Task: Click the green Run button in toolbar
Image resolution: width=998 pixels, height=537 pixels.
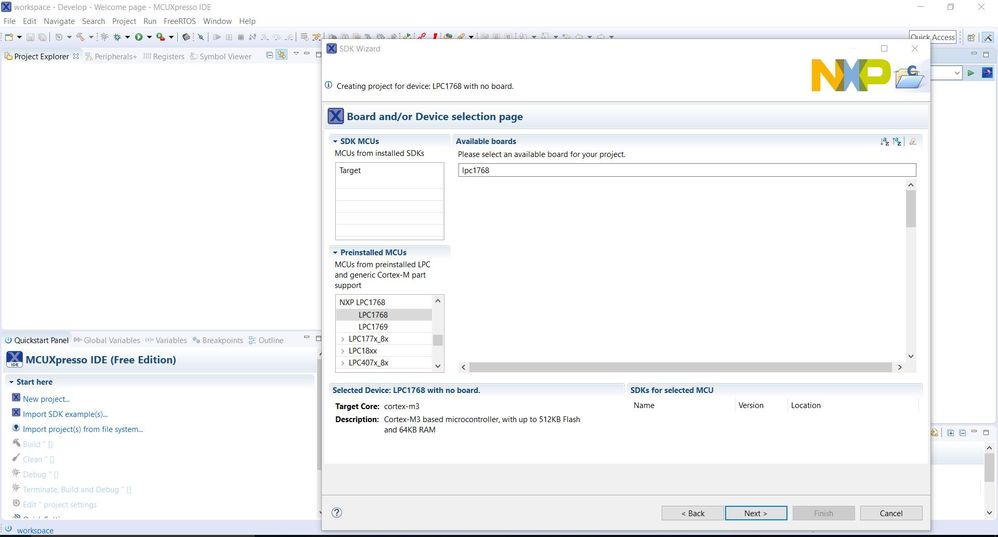Action: (138, 37)
